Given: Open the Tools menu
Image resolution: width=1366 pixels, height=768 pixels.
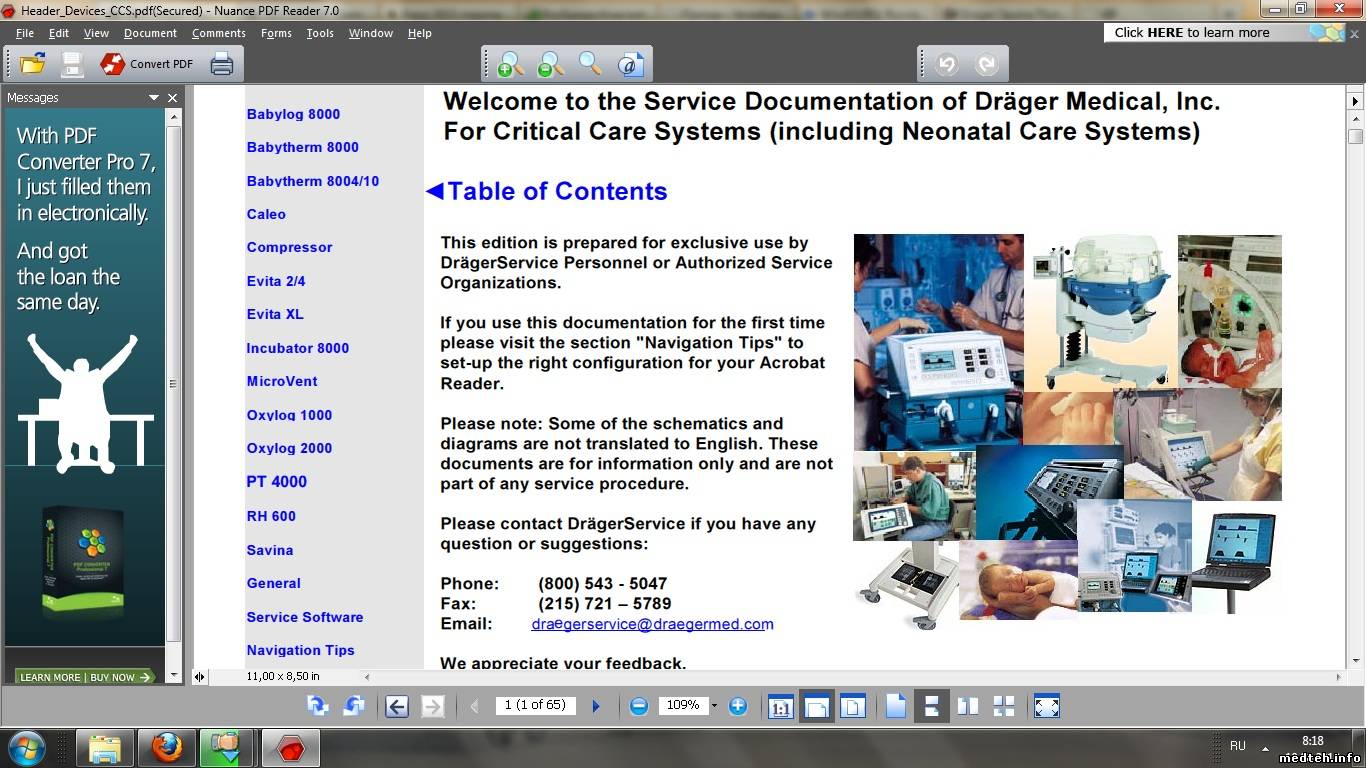Looking at the screenshot, I should tap(320, 33).
